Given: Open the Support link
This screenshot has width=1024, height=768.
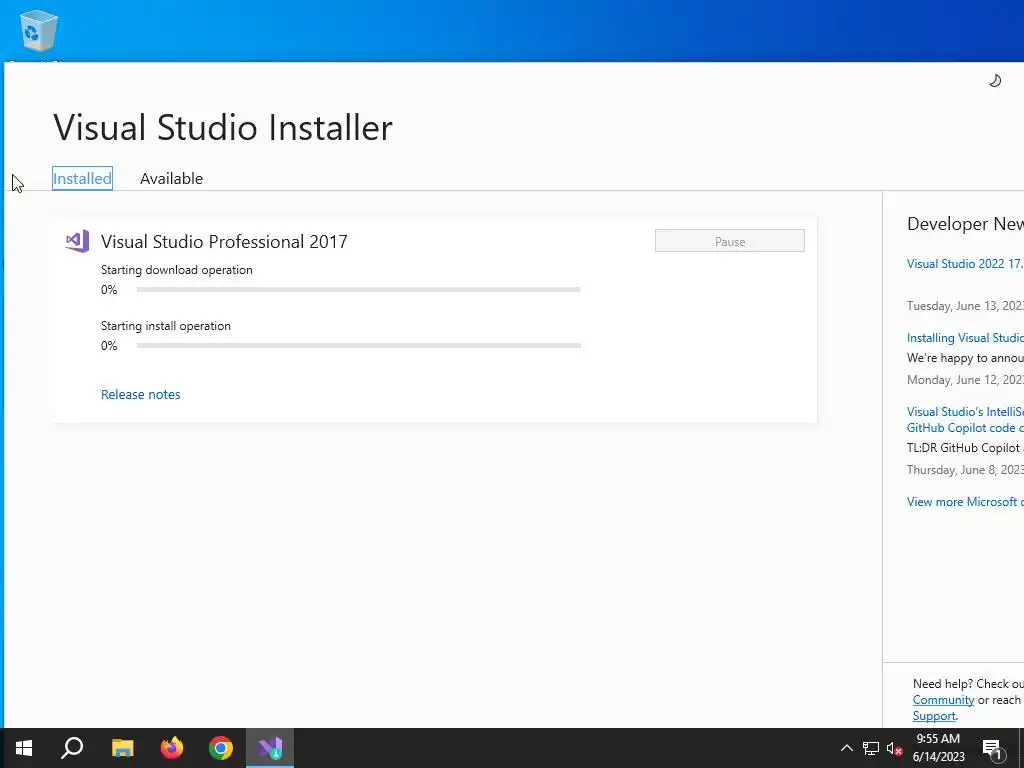Looking at the screenshot, I should coord(934,716).
